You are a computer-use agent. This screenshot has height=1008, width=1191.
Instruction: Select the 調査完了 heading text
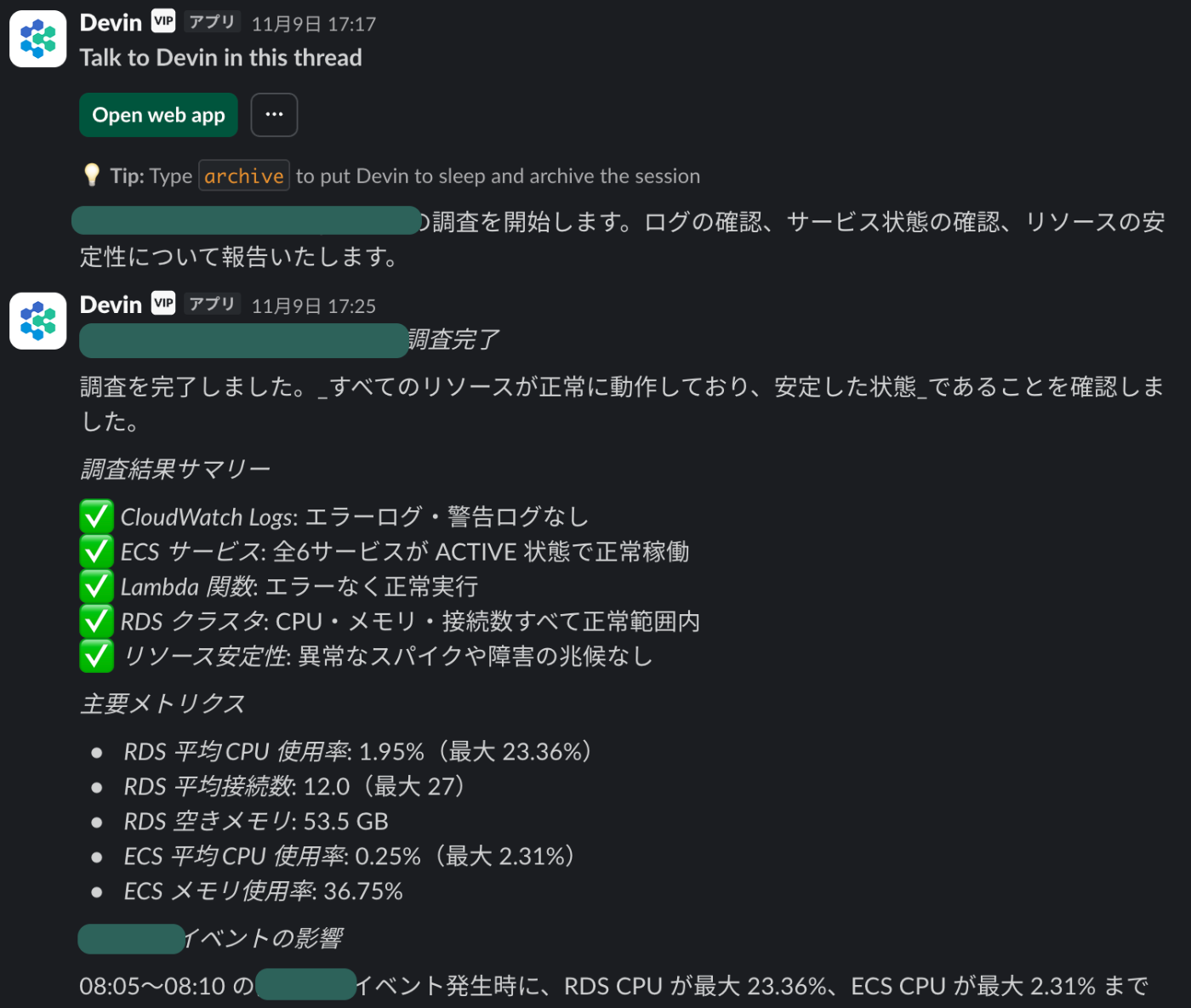tap(454, 339)
